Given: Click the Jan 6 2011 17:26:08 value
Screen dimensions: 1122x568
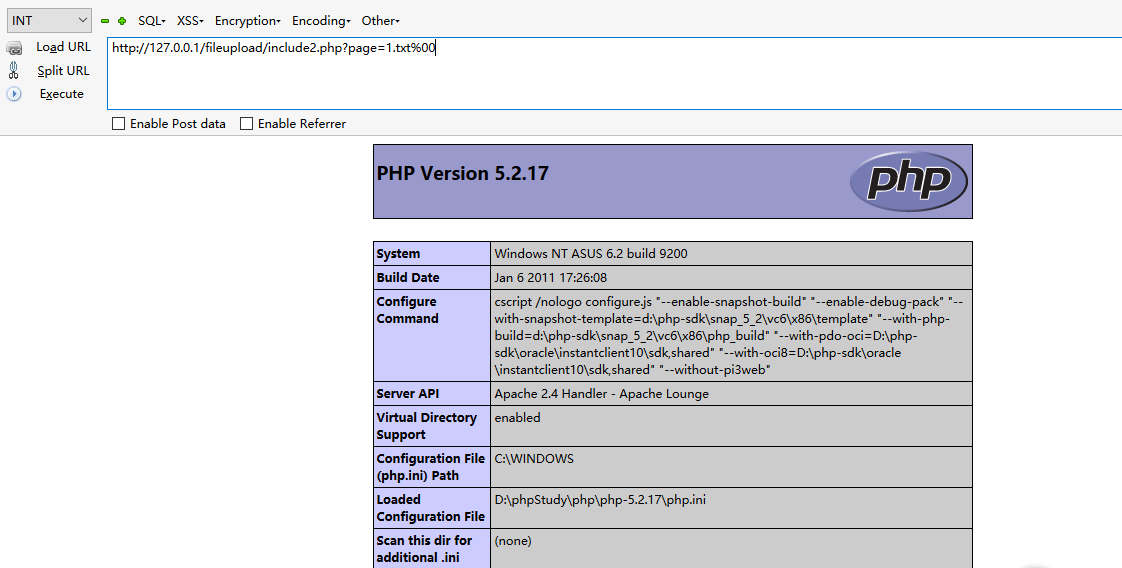Looking at the screenshot, I should pos(550,278).
